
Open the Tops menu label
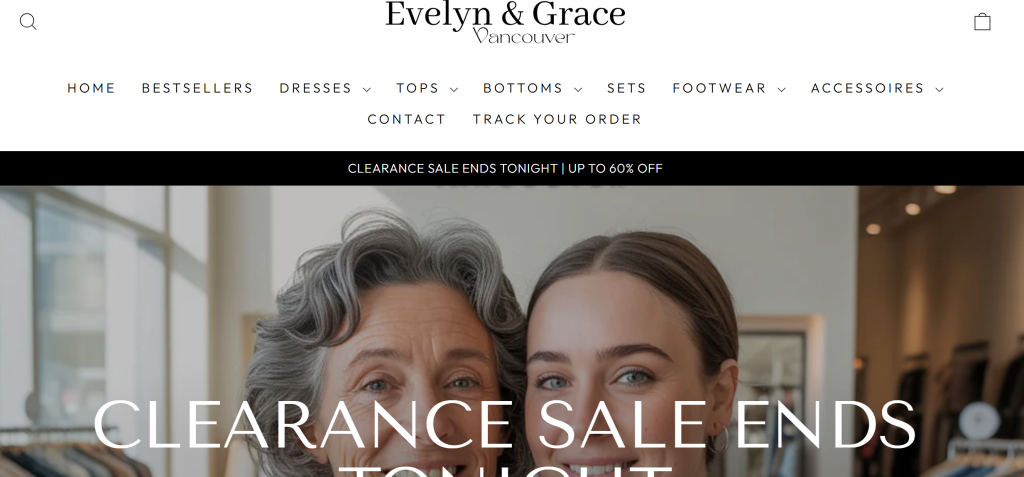point(418,88)
